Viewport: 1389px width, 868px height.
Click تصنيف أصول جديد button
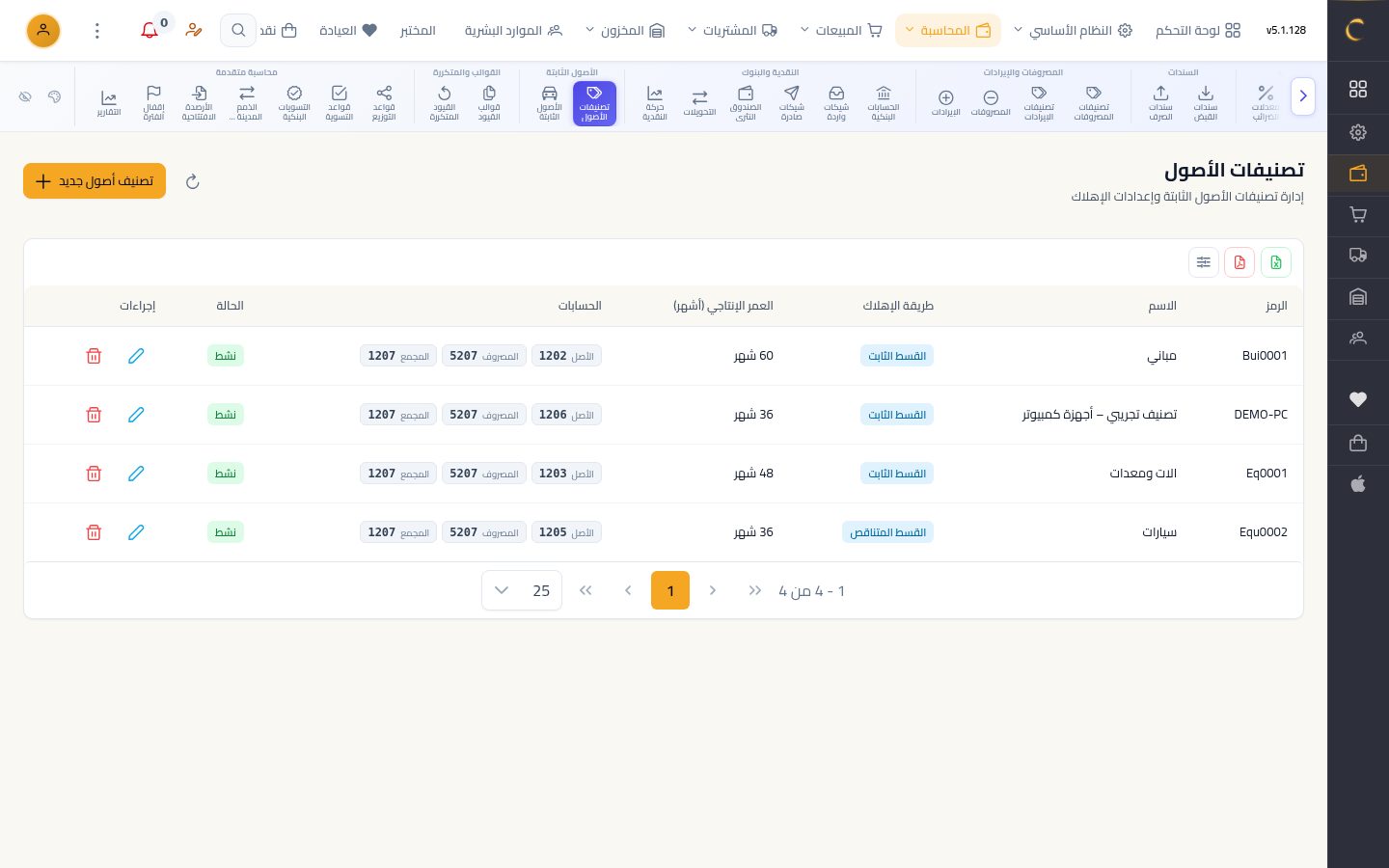click(95, 181)
